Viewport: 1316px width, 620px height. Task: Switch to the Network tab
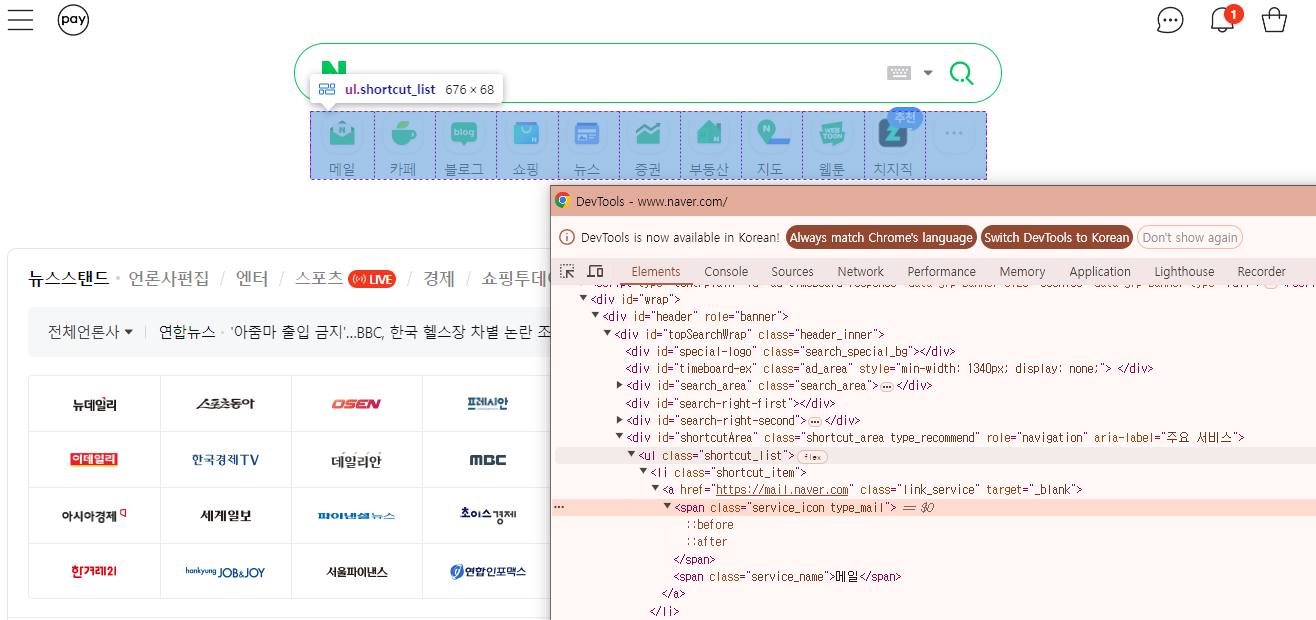coord(860,271)
